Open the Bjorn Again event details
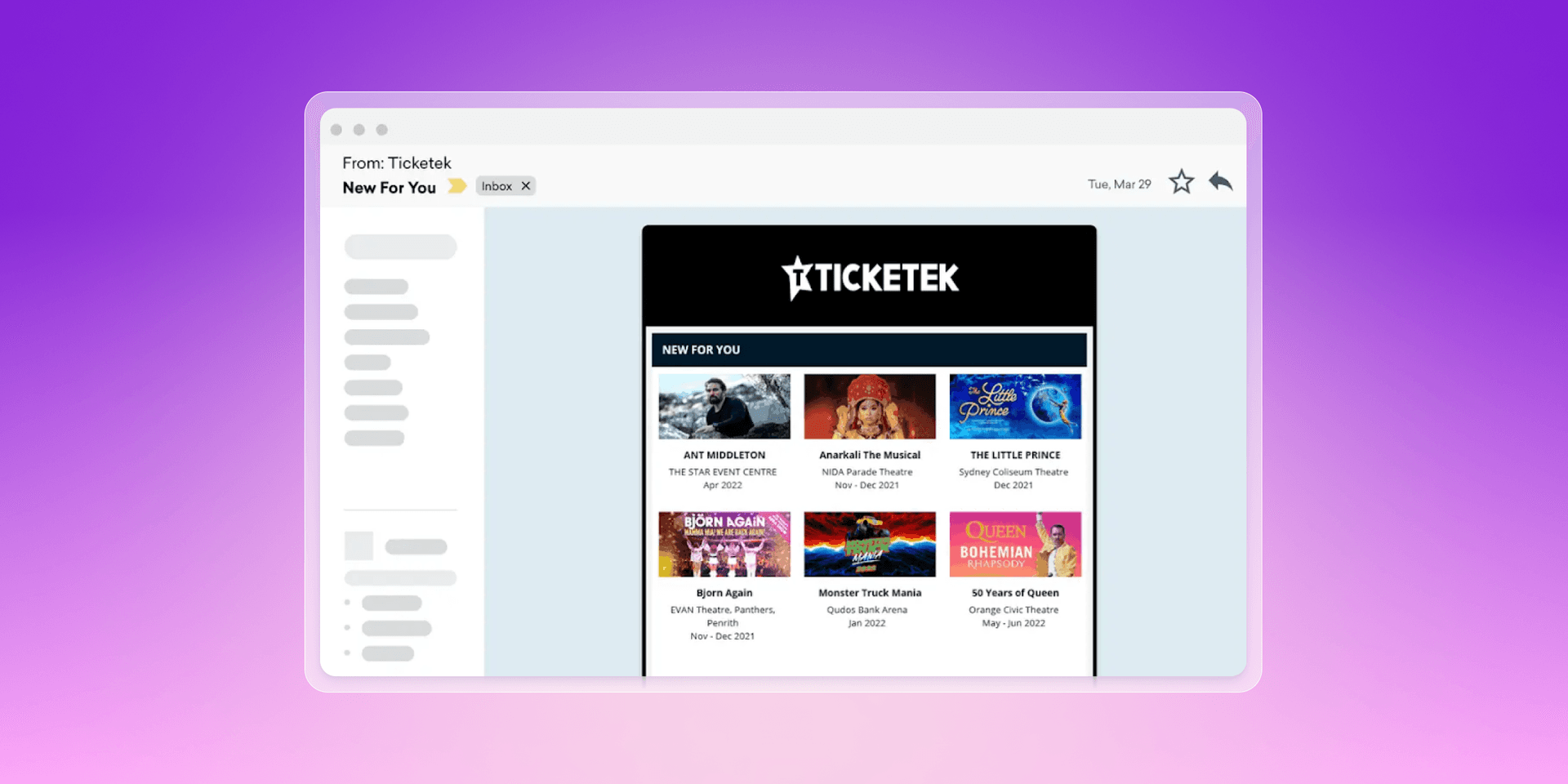 click(x=724, y=543)
